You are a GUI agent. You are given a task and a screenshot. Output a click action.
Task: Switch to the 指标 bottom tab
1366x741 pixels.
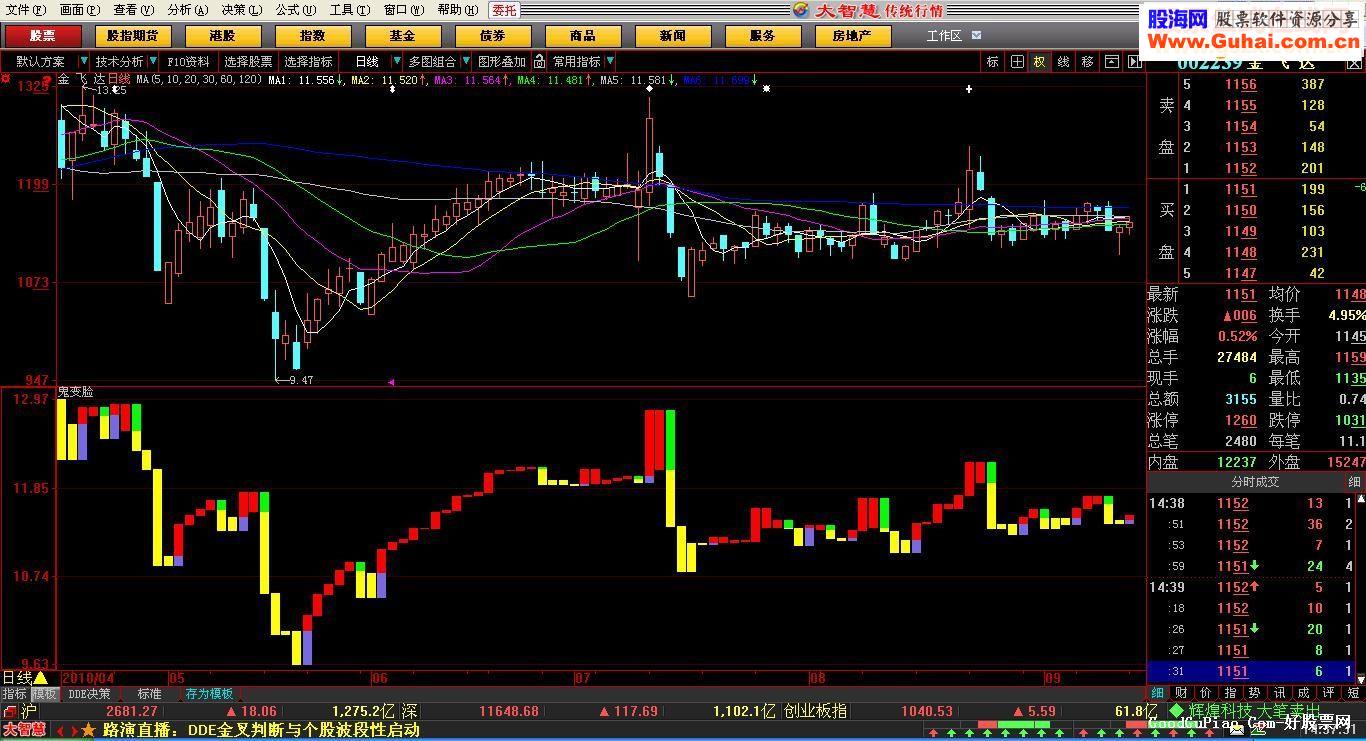tap(15, 693)
